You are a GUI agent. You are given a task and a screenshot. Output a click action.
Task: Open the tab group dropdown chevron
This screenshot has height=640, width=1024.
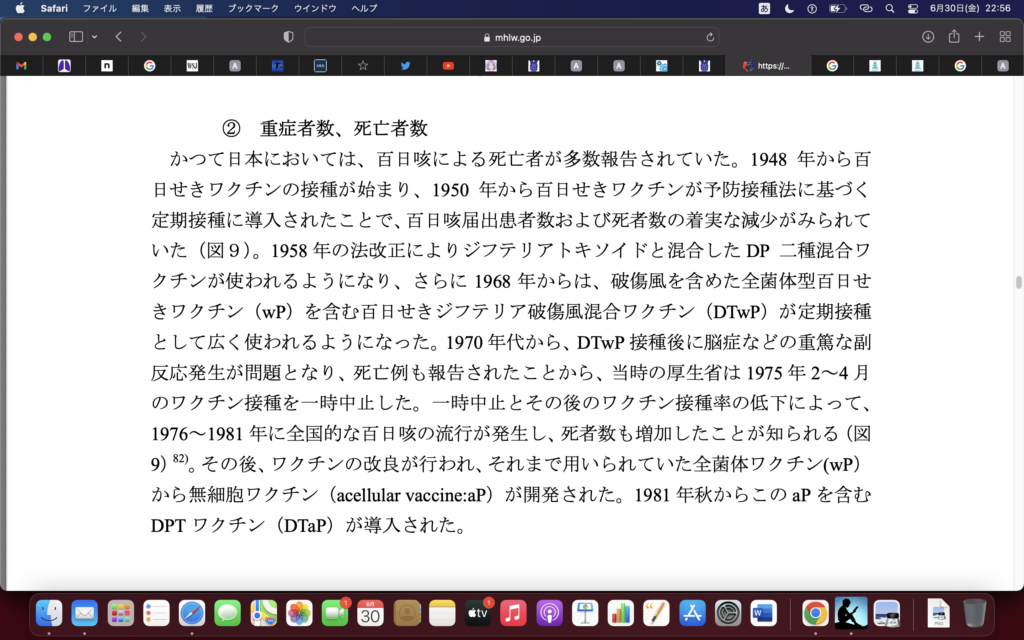[x=95, y=37]
